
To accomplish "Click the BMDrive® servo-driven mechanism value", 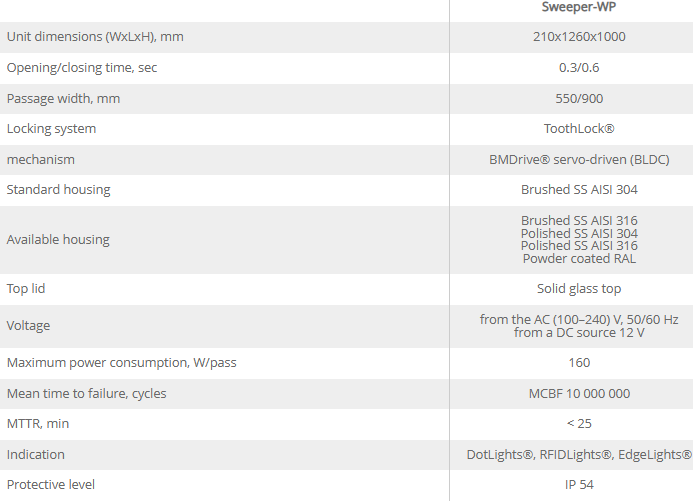I will [x=579, y=159].
